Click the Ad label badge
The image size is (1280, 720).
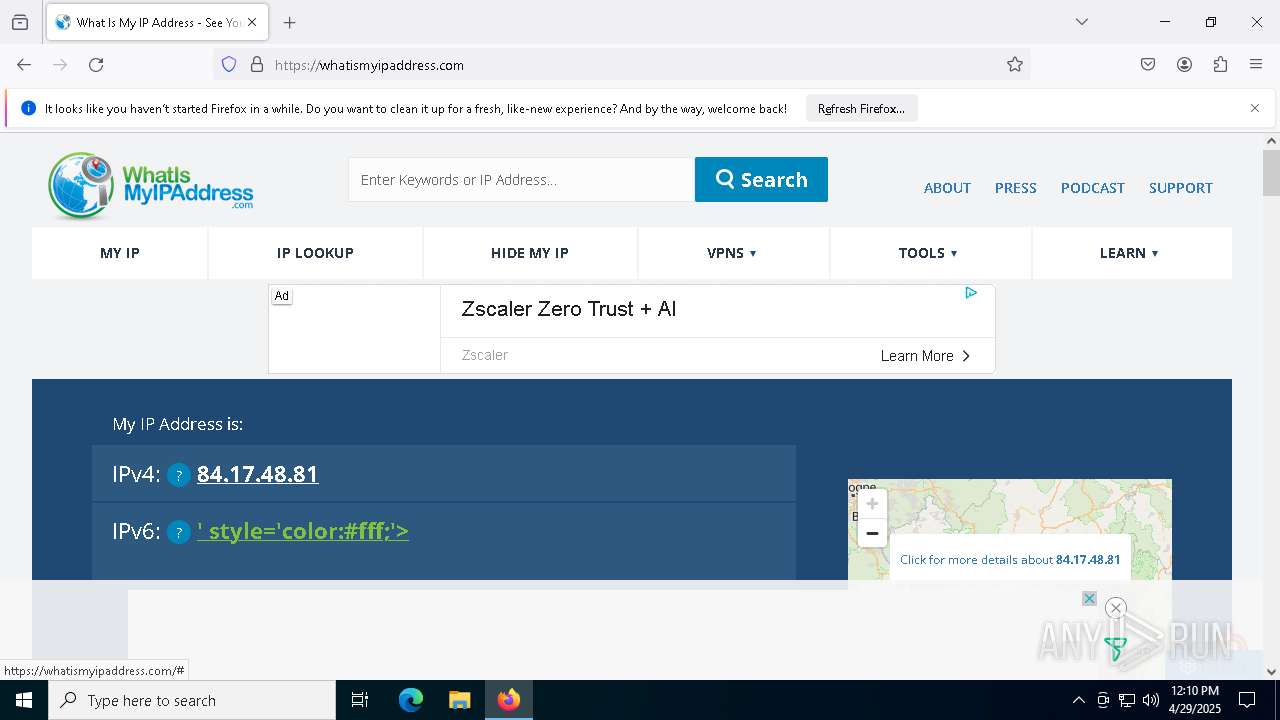(x=282, y=296)
